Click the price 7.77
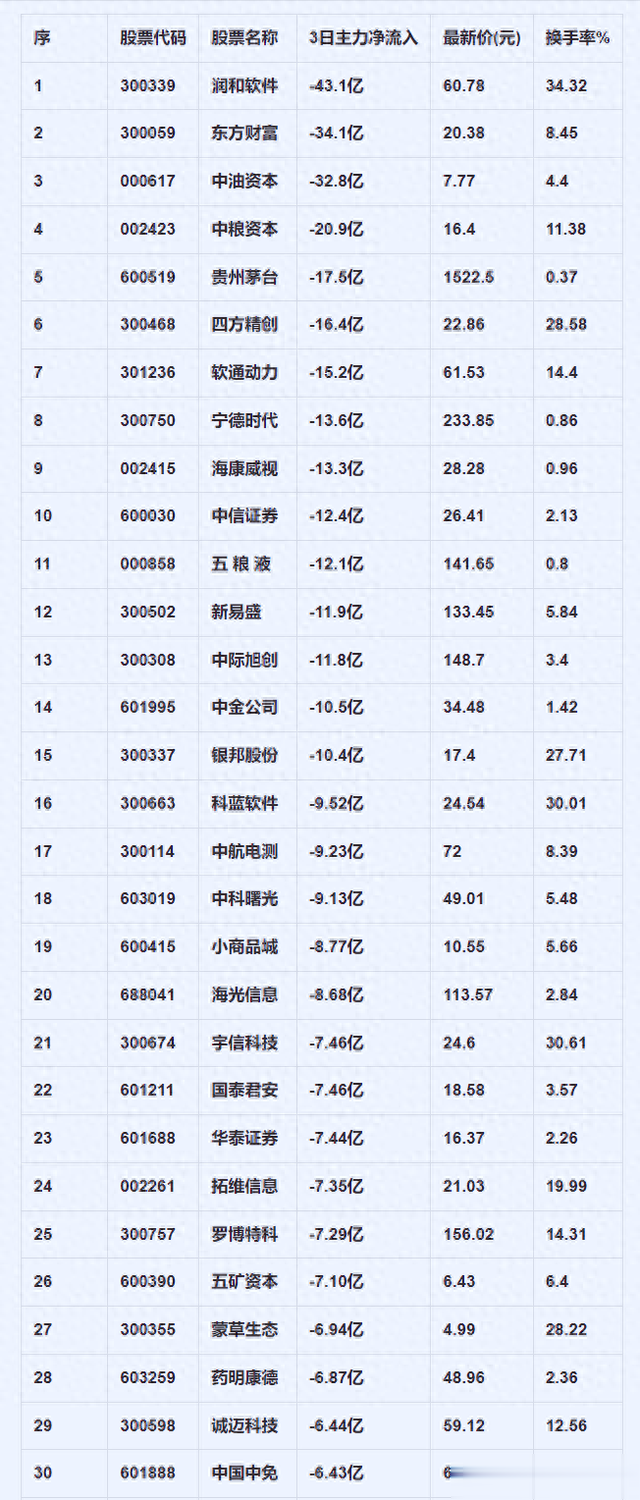This screenshot has height=1500, width=640. (459, 182)
